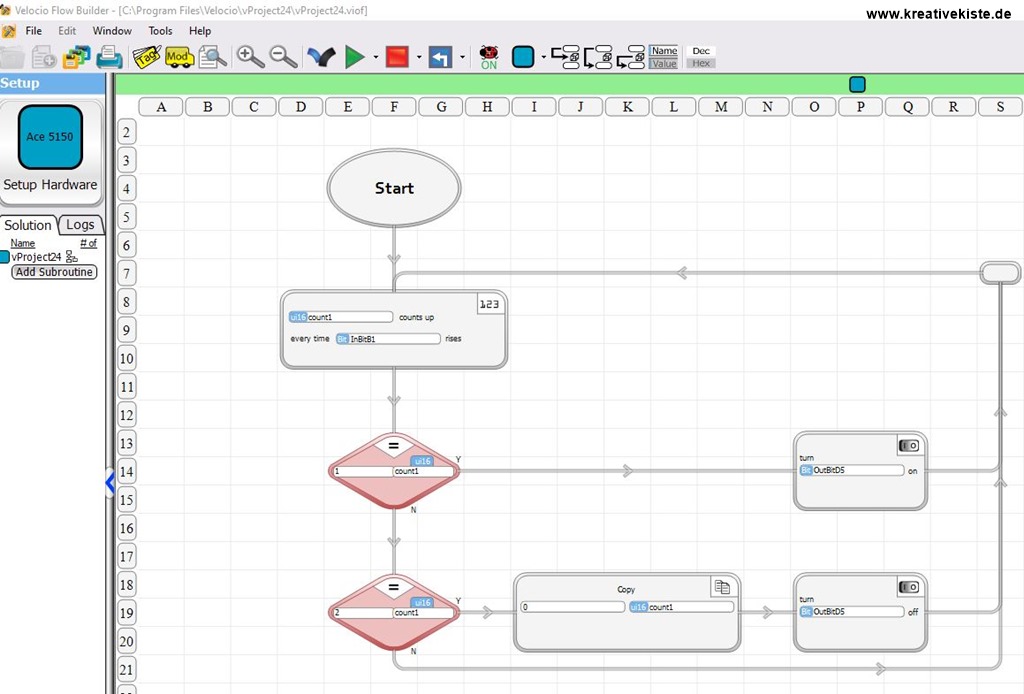Open the Tools menu

tap(160, 30)
